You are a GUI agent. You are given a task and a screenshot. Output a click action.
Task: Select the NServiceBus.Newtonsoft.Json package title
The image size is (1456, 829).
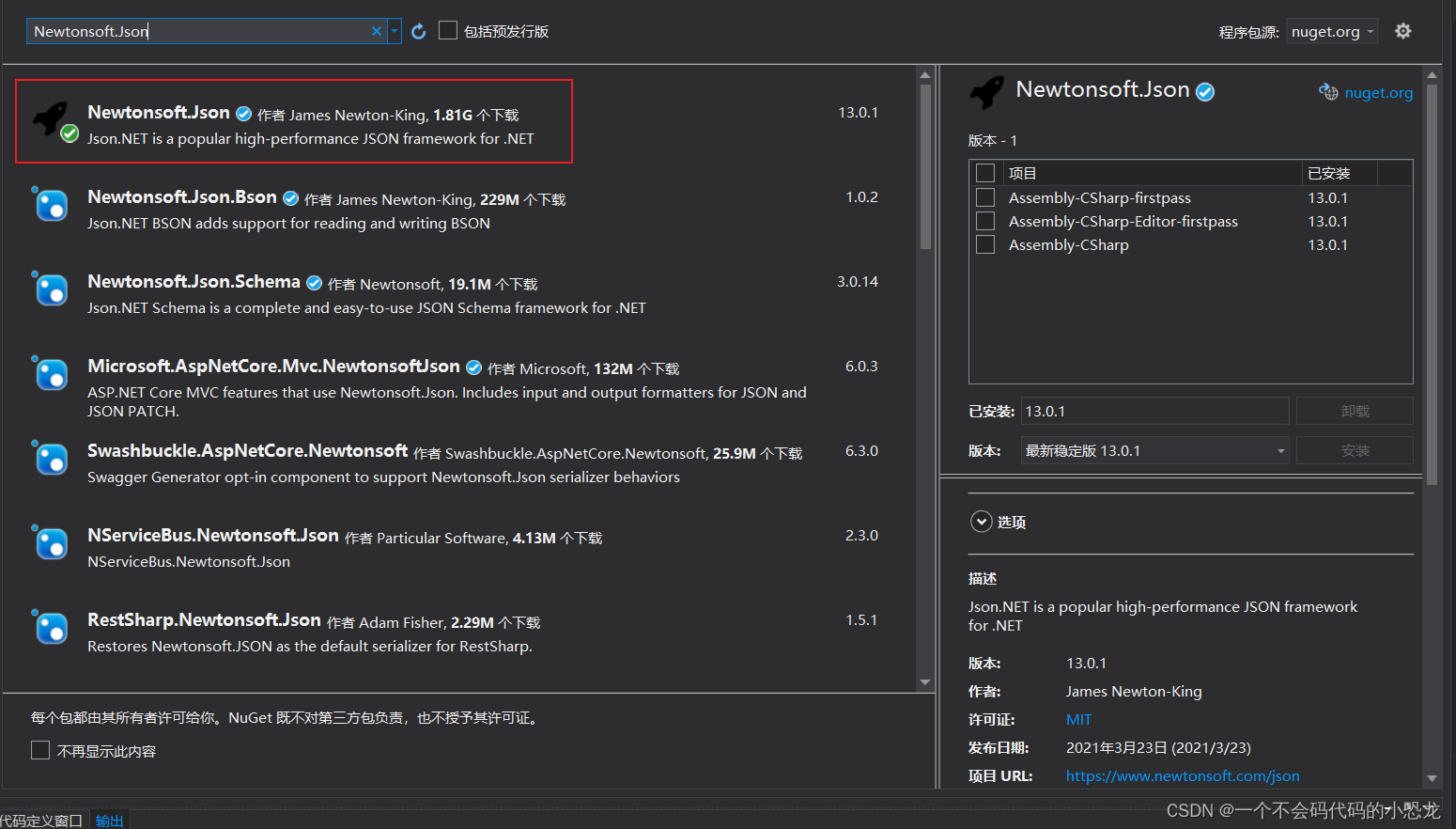[x=213, y=535]
